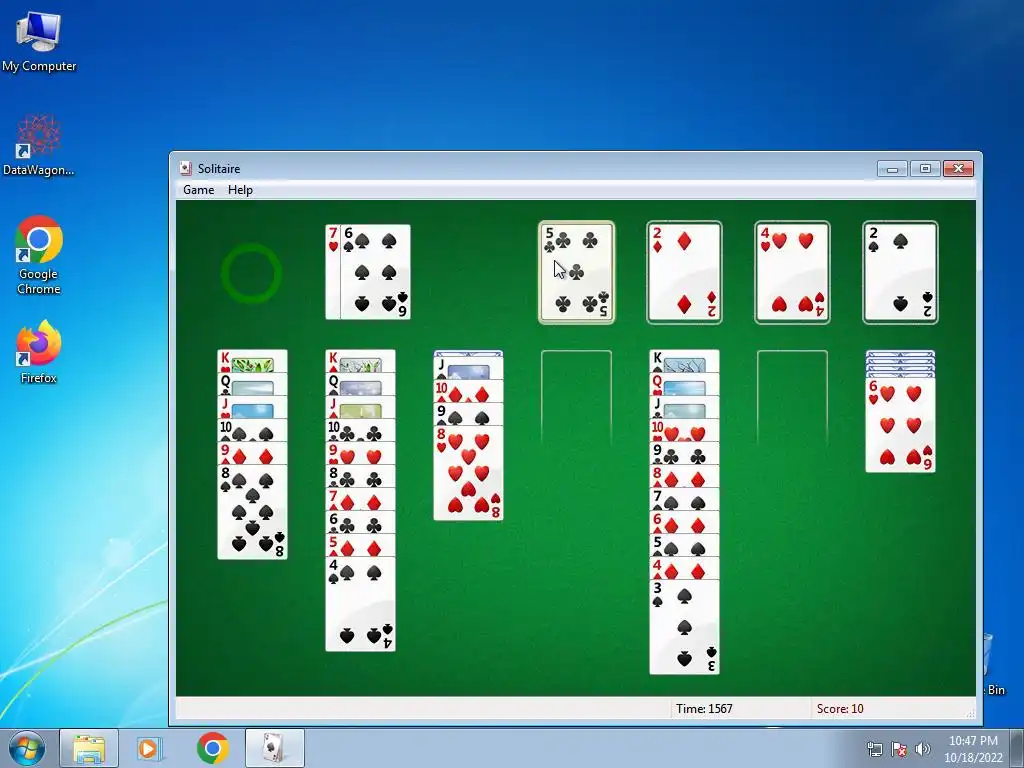Open the Firefox desktop shortcut

(39, 352)
